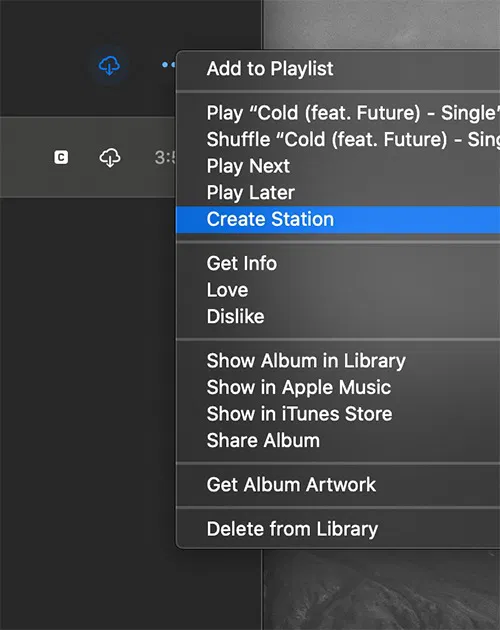Select Play "Cold (feat. Future) - Single"
Screen dimensions: 500x630
[338, 113]
